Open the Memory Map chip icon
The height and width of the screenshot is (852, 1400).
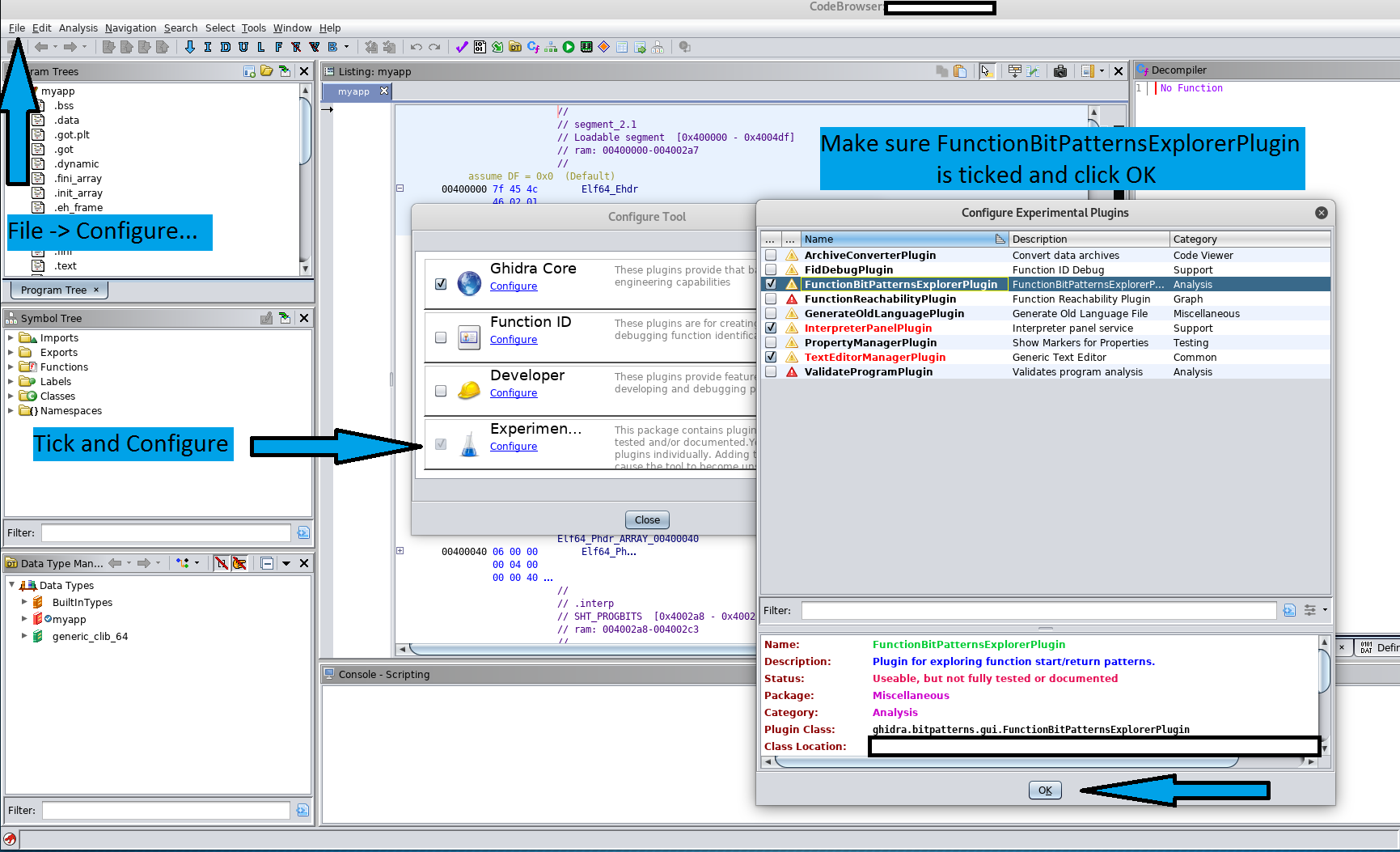coord(586,47)
